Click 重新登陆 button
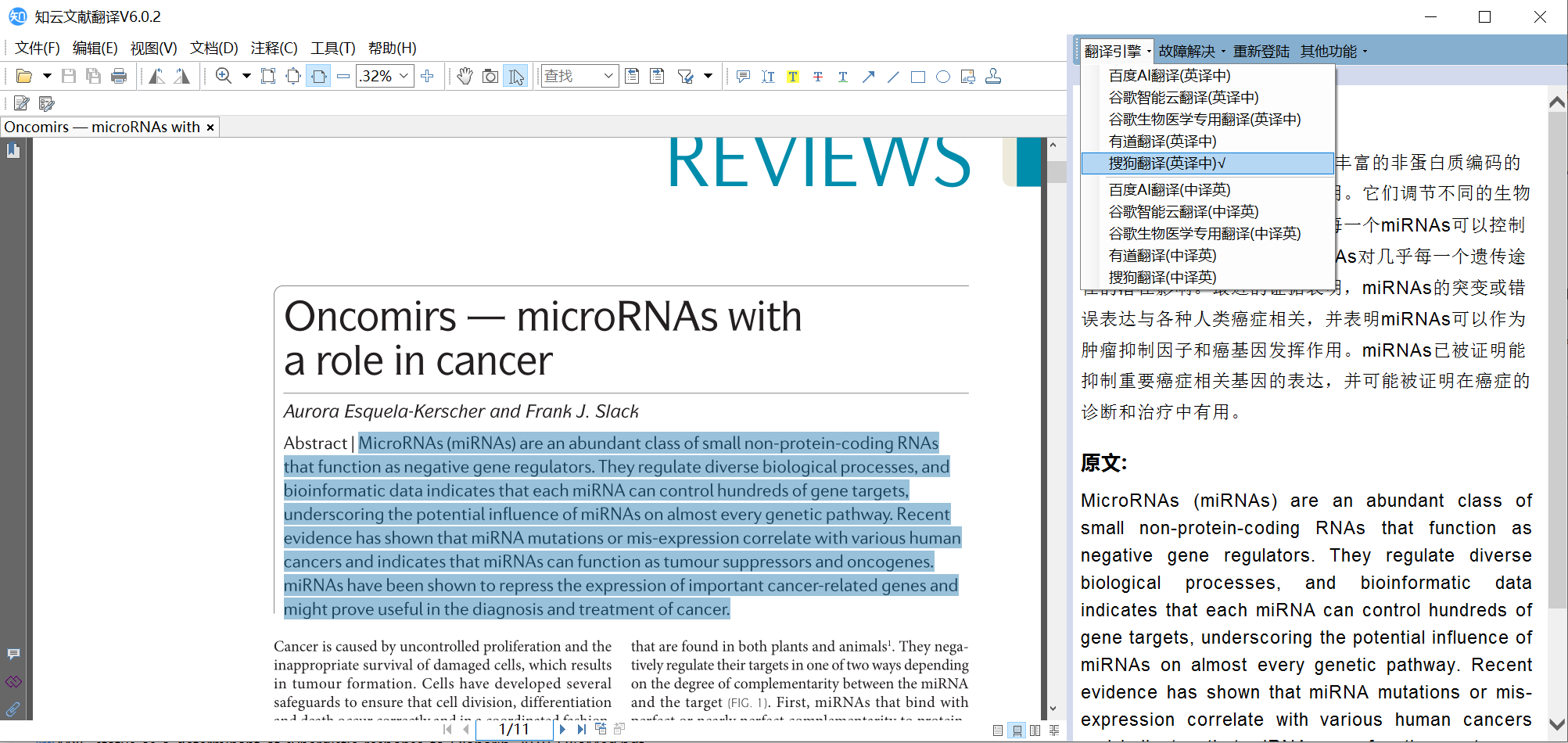The height and width of the screenshot is (743, 1568). tap(1261, 51)
